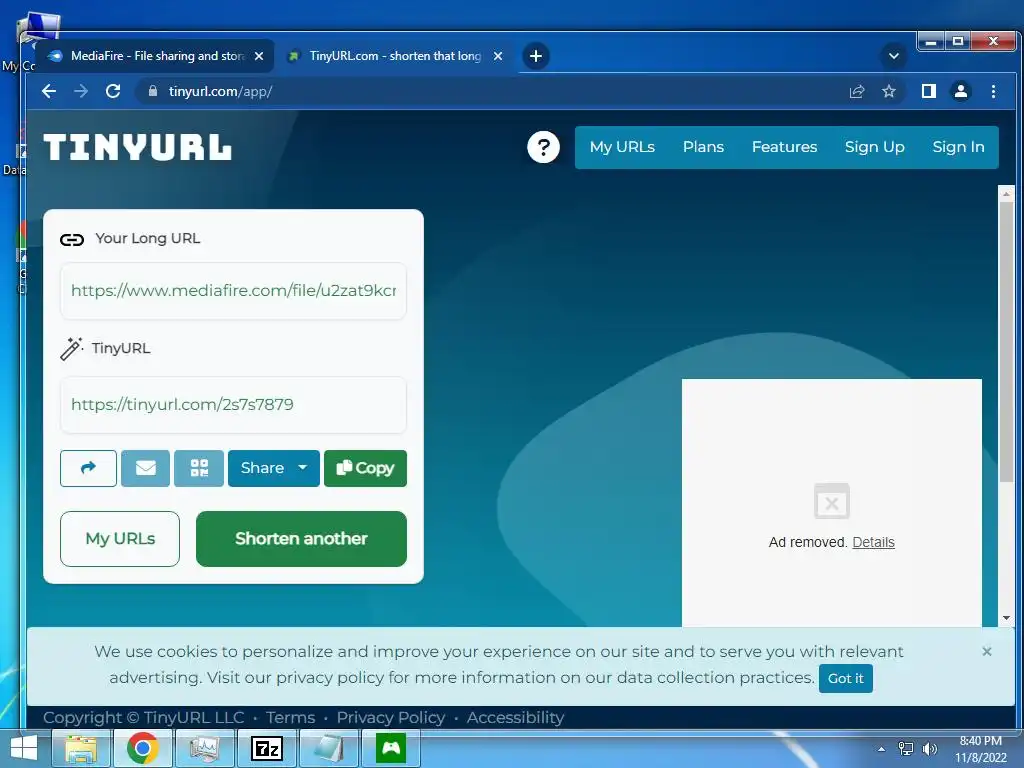Dismiss the cookie banner with X
Screen dimensions: 1024x768
pos(987,652)
